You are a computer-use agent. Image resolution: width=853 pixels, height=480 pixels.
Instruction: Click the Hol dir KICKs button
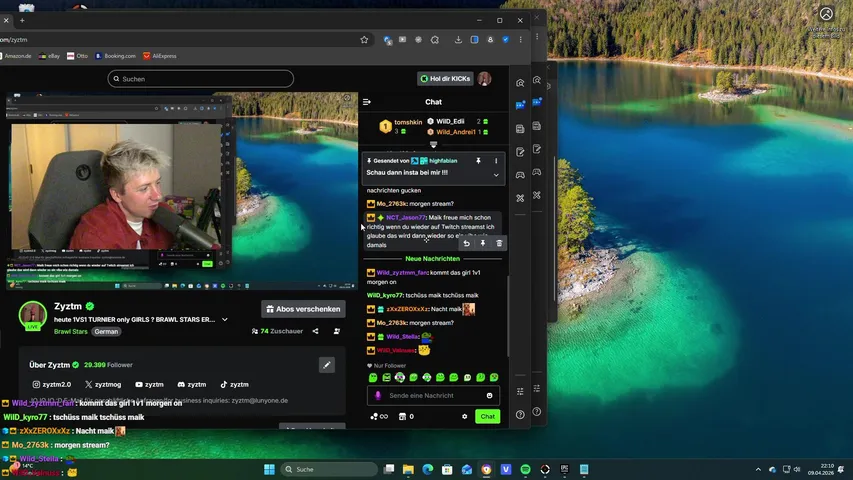446,79
